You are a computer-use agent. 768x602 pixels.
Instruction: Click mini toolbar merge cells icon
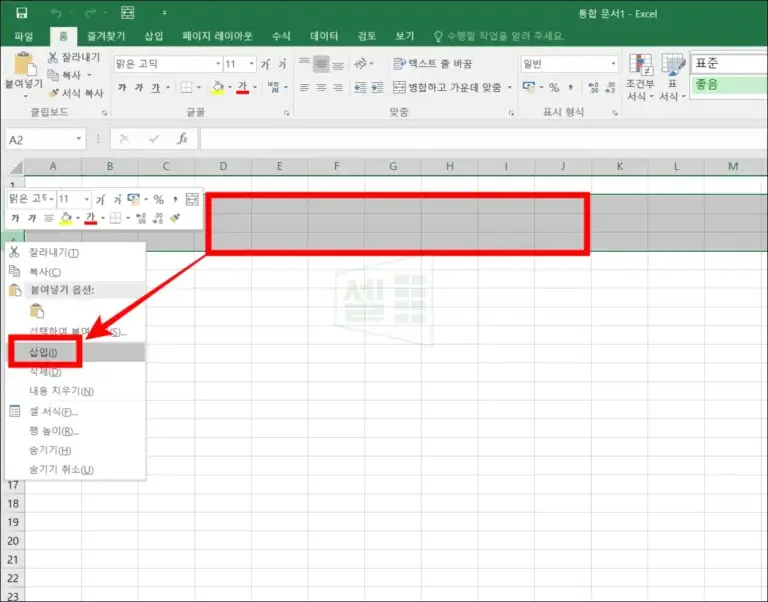click(x=192, y=199)
